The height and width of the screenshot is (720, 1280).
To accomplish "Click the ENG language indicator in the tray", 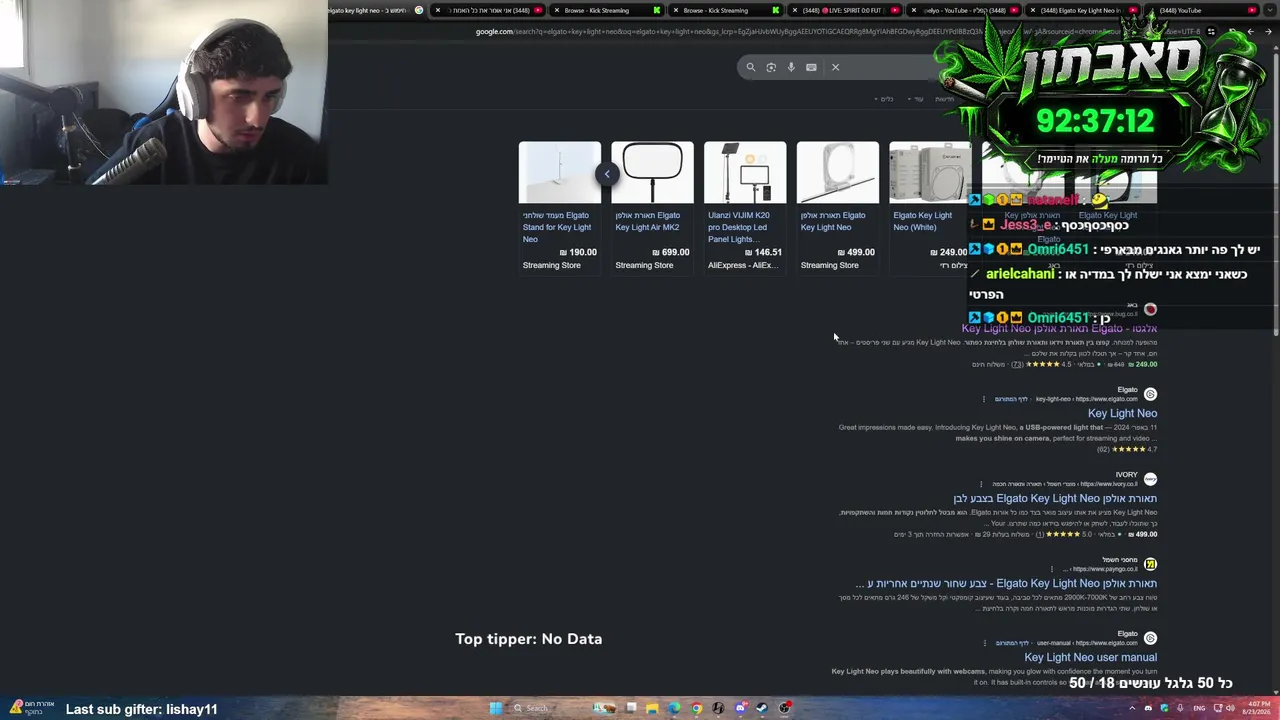I will [x=1200, y=708].
